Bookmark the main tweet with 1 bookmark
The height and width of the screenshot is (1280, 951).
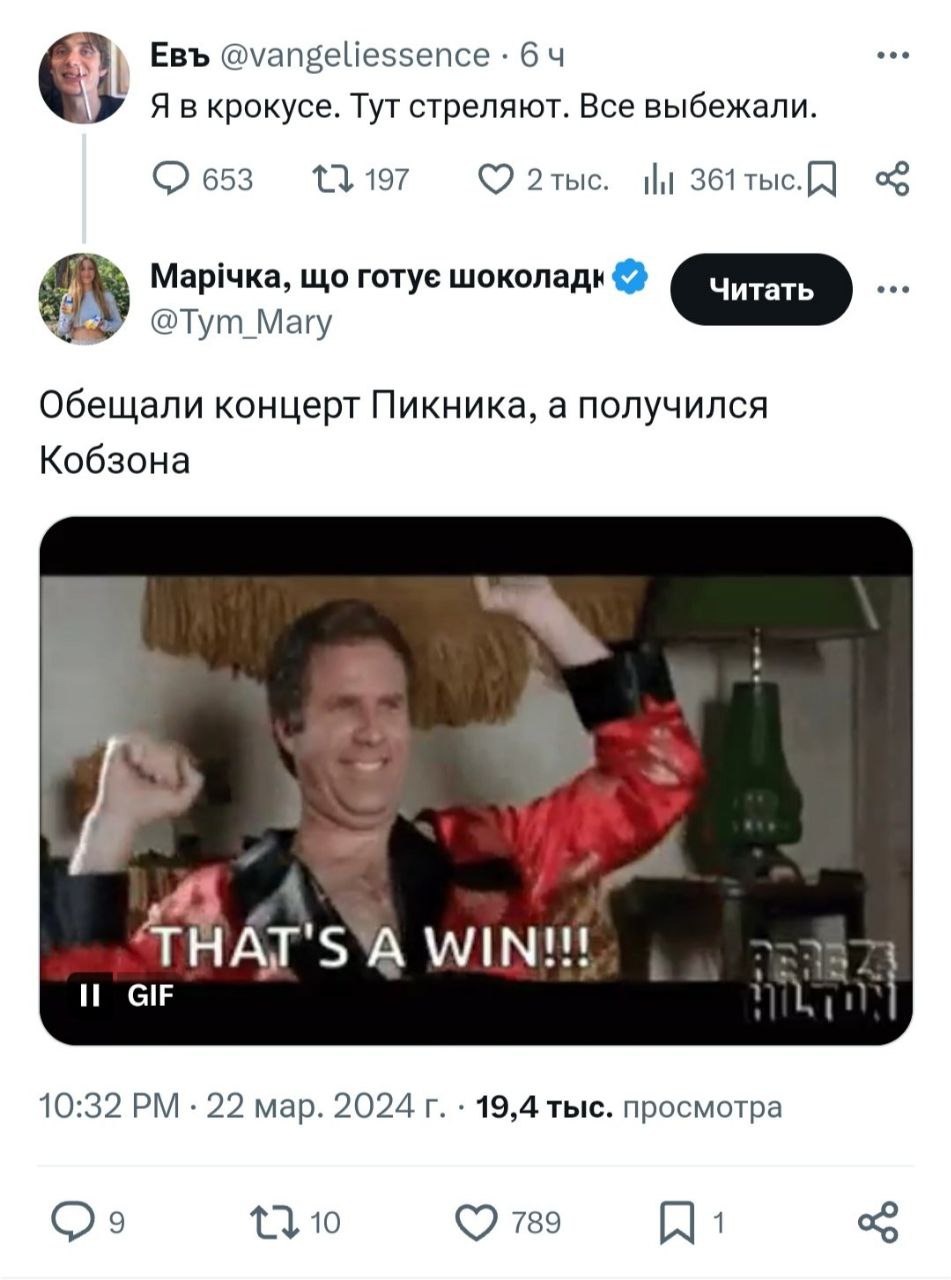pos(690,1222)
